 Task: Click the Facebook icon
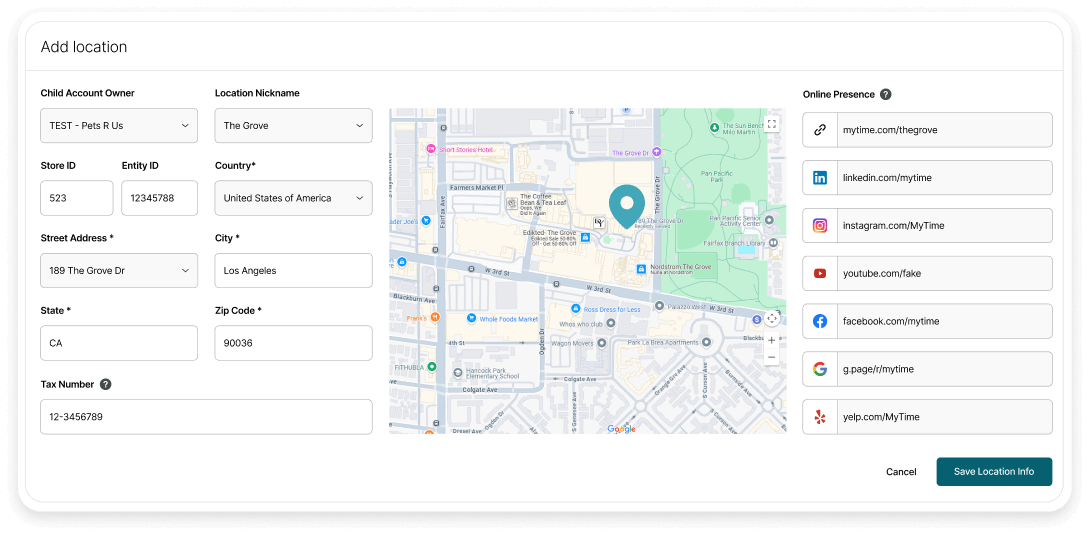(820, 321)
